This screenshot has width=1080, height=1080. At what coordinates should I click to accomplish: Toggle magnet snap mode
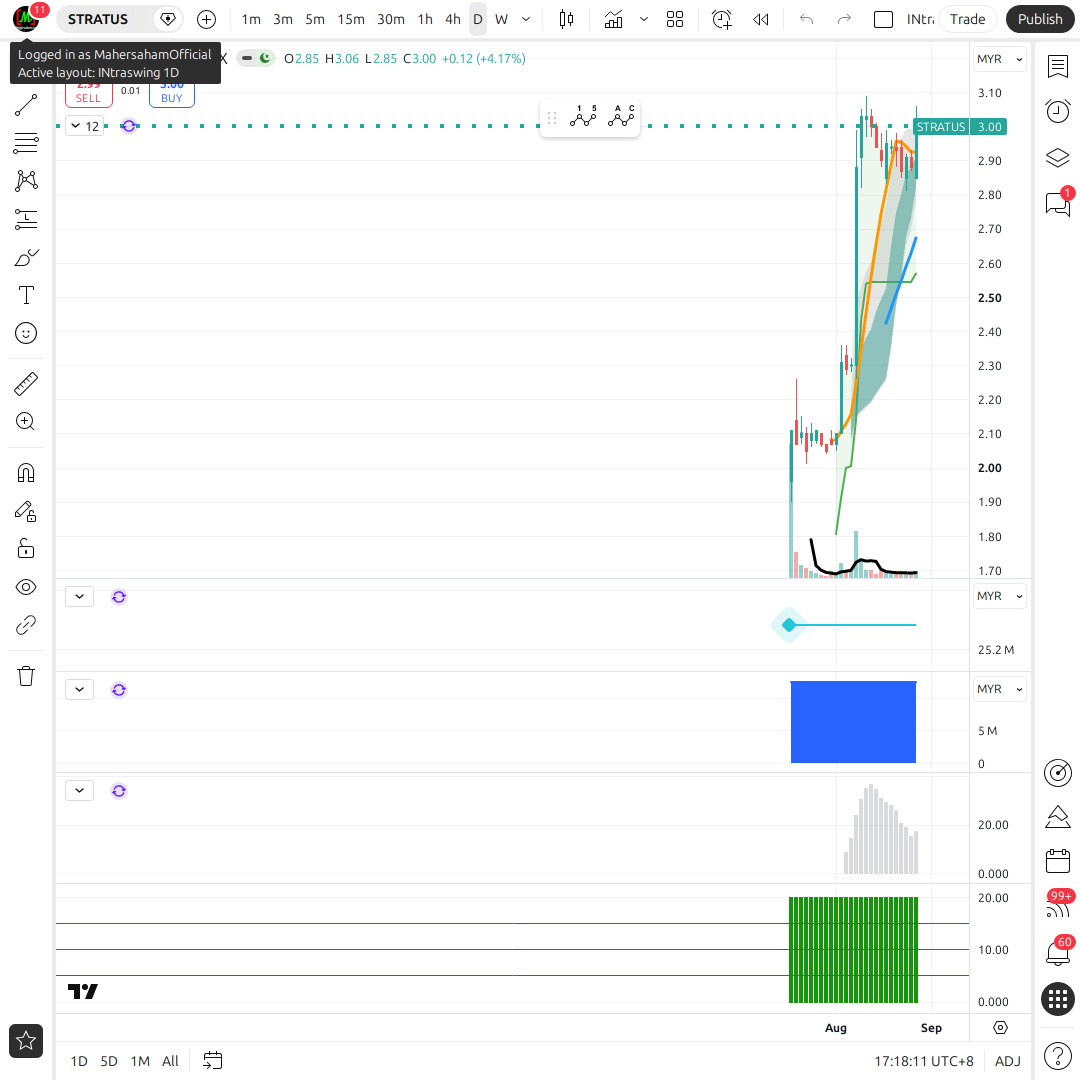point(26,473)
